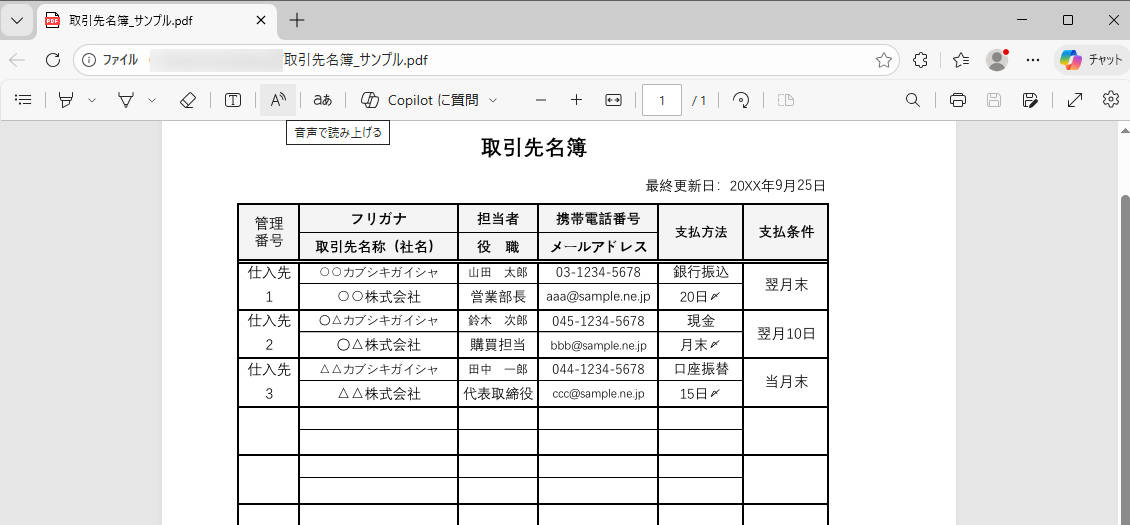The width and height of the screenshot is (1130, 525).
Task: Toggle the page view layout
Action: [x=786, y=100]
